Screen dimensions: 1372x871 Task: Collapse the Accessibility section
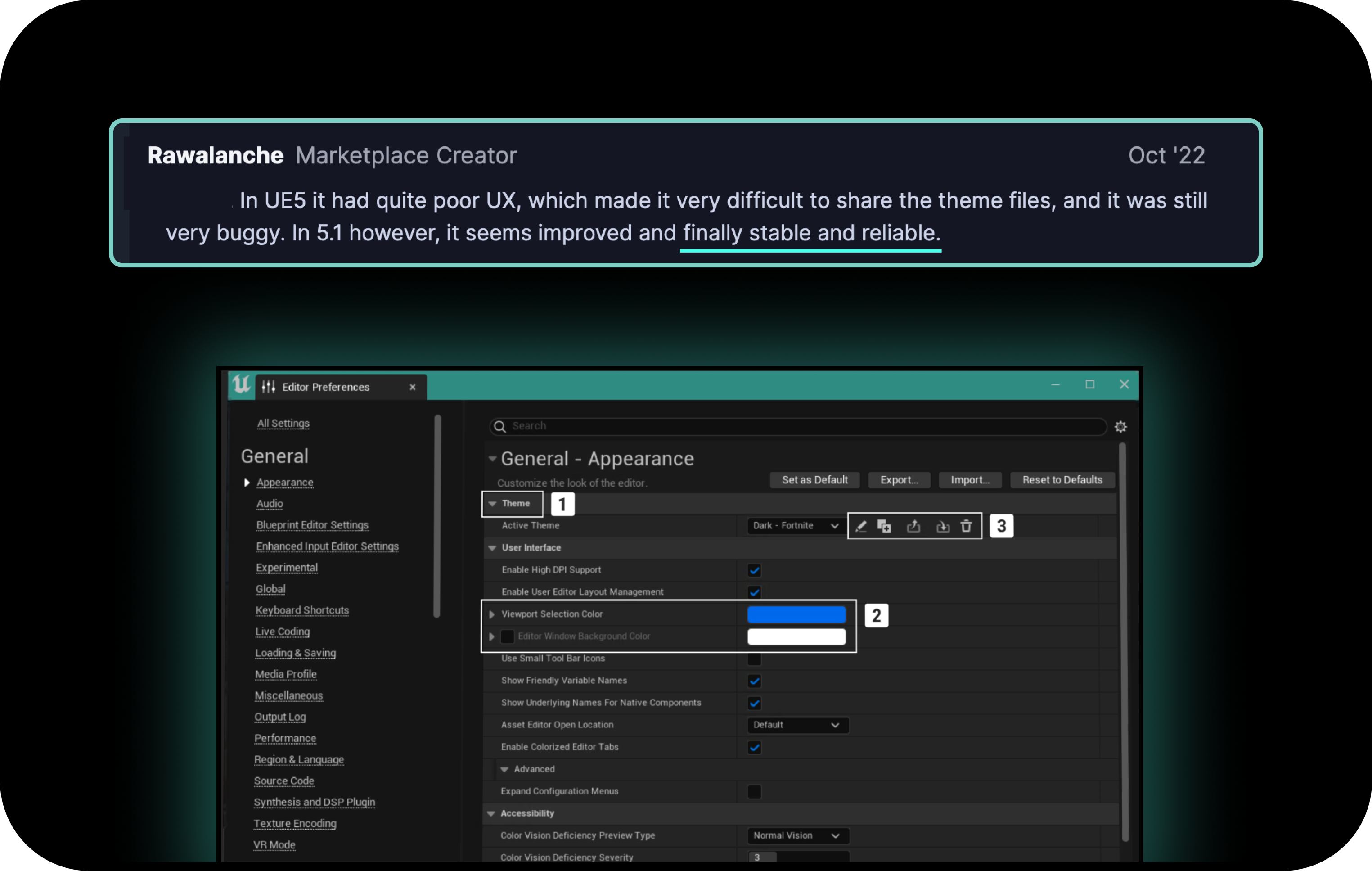click(x=491, y=813)
